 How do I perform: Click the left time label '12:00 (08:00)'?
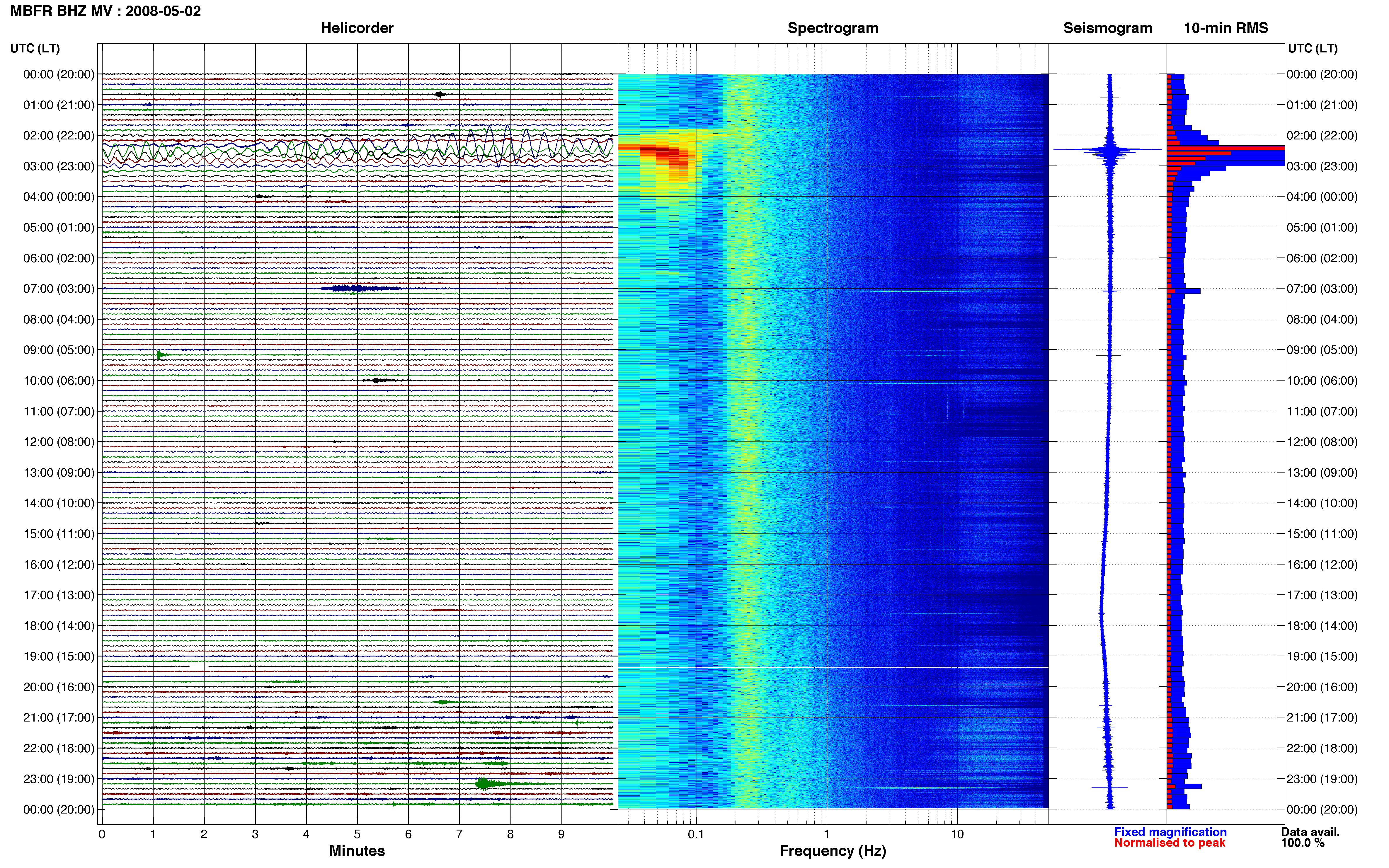pyautogui.click(x=59, y=442)
